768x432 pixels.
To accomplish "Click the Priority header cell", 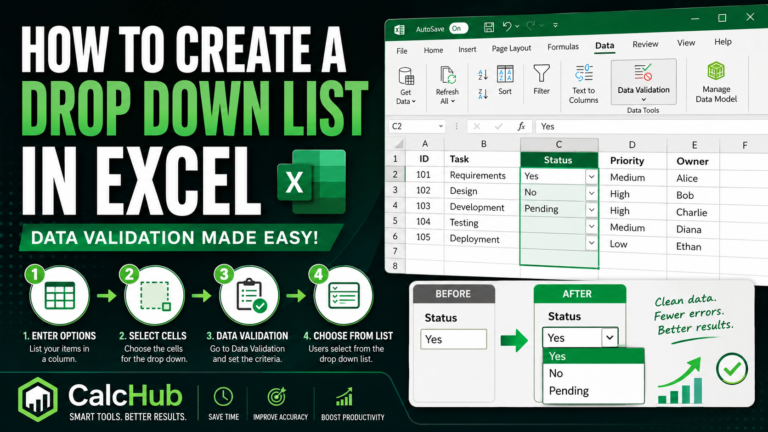I will coord(633,161).
